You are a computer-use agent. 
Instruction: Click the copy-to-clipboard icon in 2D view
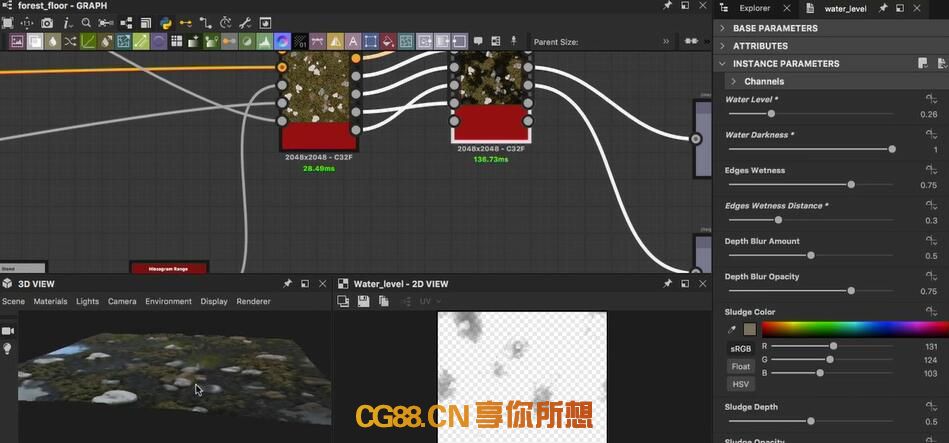[383, 301]
